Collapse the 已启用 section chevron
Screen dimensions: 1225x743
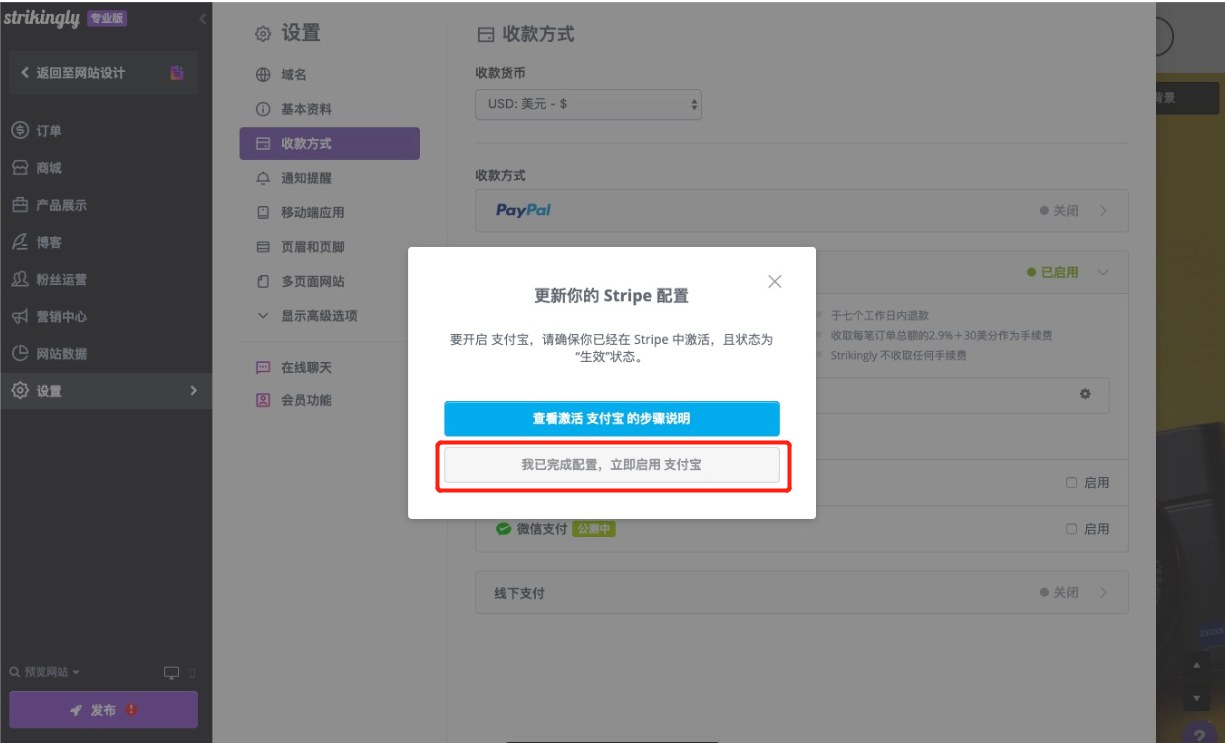[1103, 272]
